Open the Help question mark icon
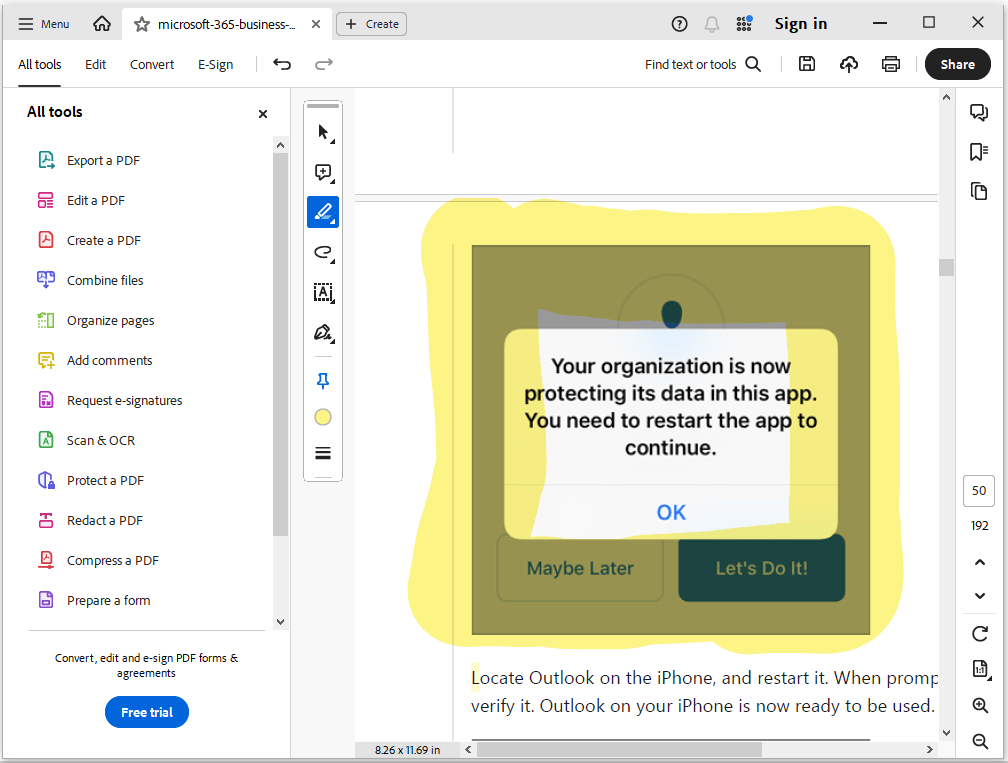The image size is (1008, 763). pos(679,24)
